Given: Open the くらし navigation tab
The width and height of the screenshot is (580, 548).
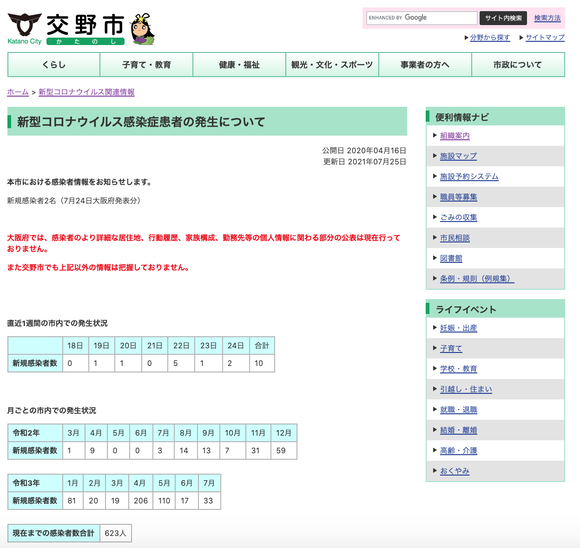Looking at the screenshot, I should coord(54,65).
